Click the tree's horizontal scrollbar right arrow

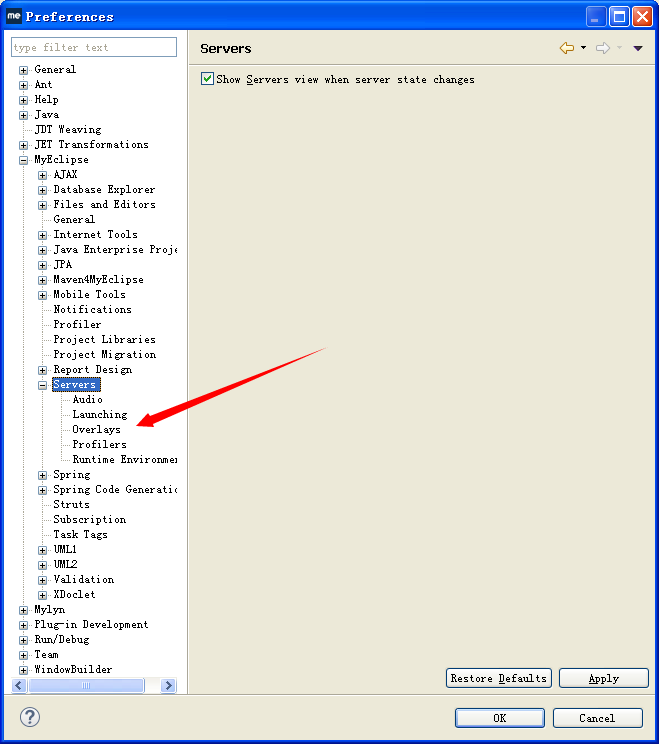coord(168,686)
